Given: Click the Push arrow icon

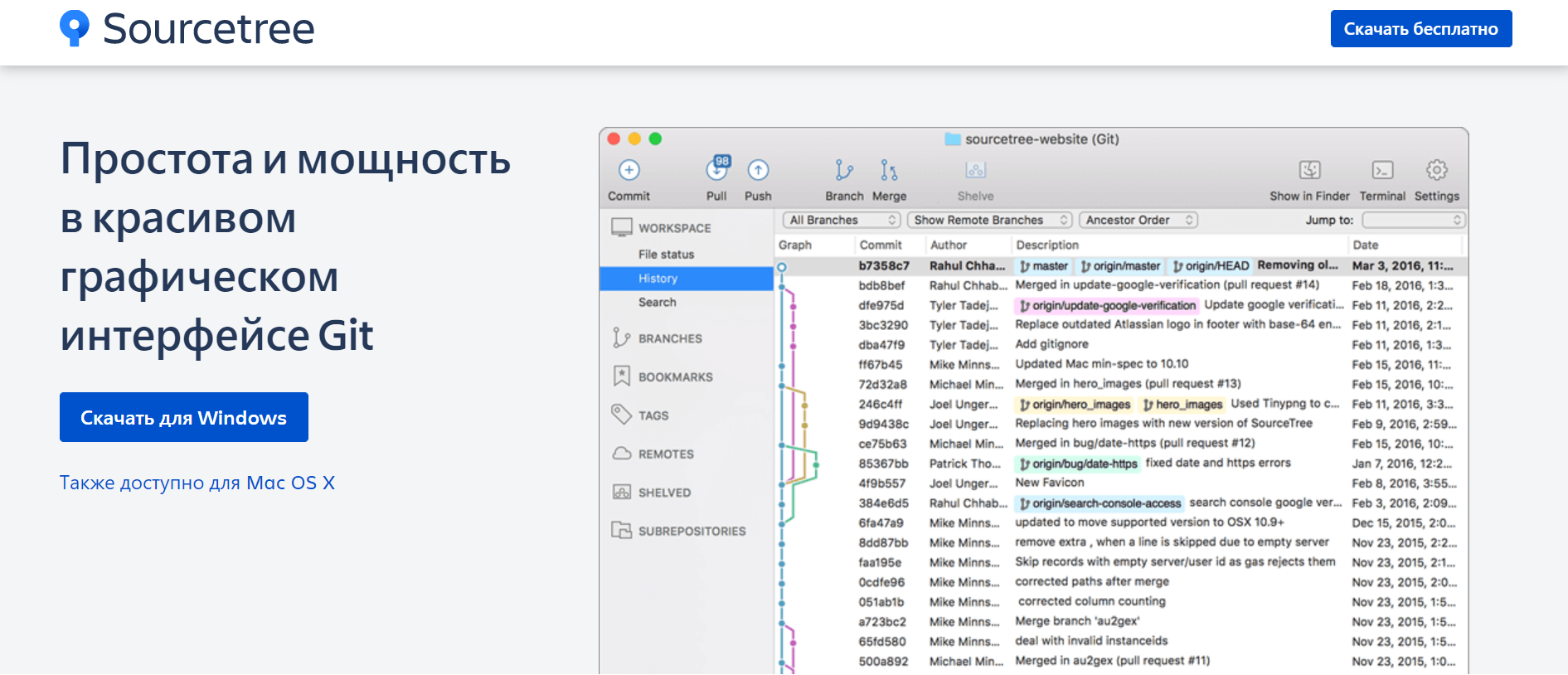Looking at the screenshot, I should (758, 170).
